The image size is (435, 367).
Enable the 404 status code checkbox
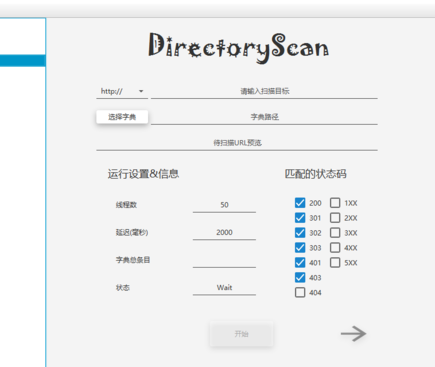[x=300, y=292]
